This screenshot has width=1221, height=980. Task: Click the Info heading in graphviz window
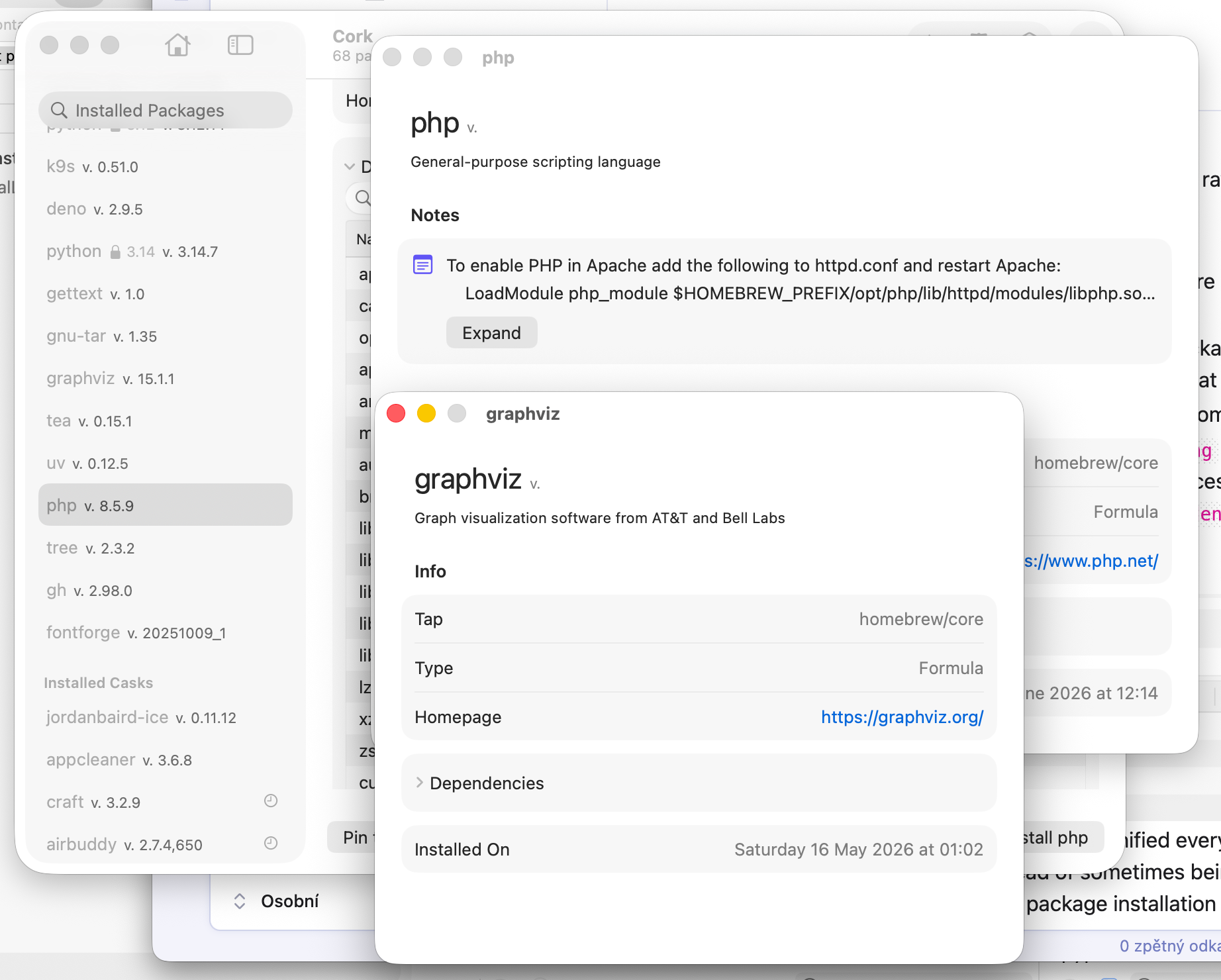[430, 571]
